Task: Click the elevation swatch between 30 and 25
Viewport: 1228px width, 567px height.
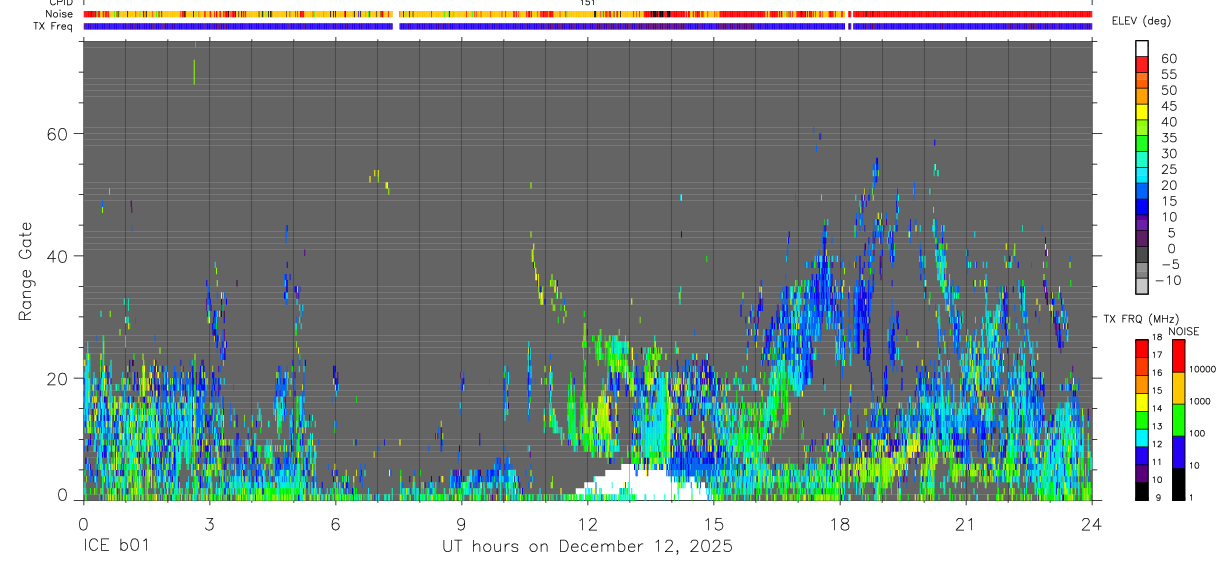Action: [1142, 160]
